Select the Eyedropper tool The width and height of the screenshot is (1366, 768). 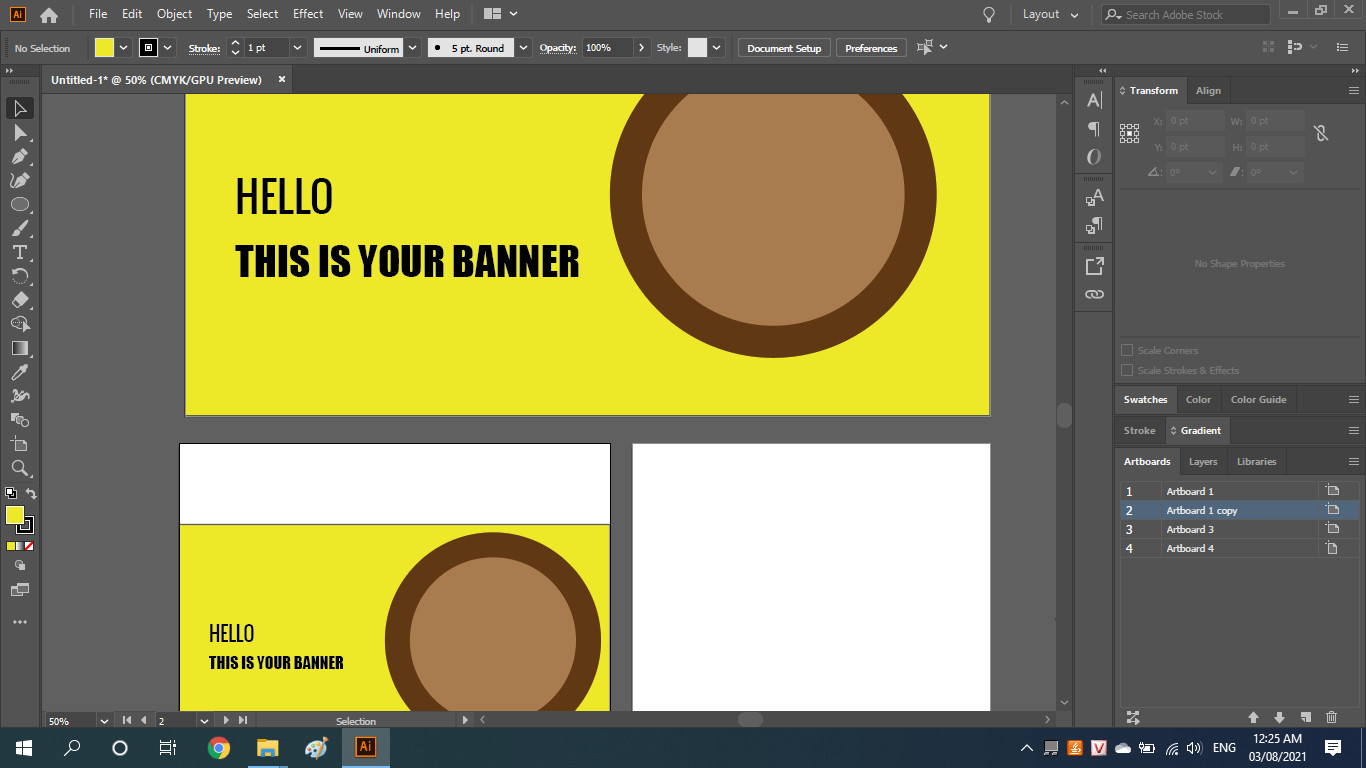pyautogui.click(x=20, y=372)
